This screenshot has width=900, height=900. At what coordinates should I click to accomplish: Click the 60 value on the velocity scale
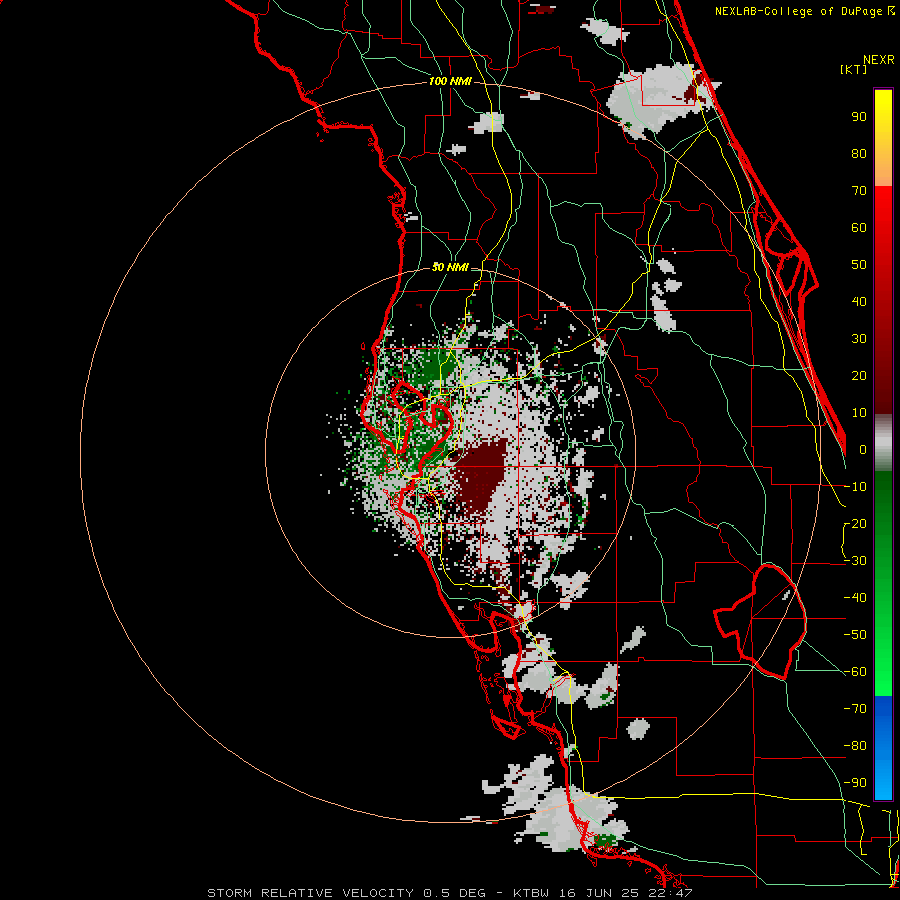tap(859, 227)
